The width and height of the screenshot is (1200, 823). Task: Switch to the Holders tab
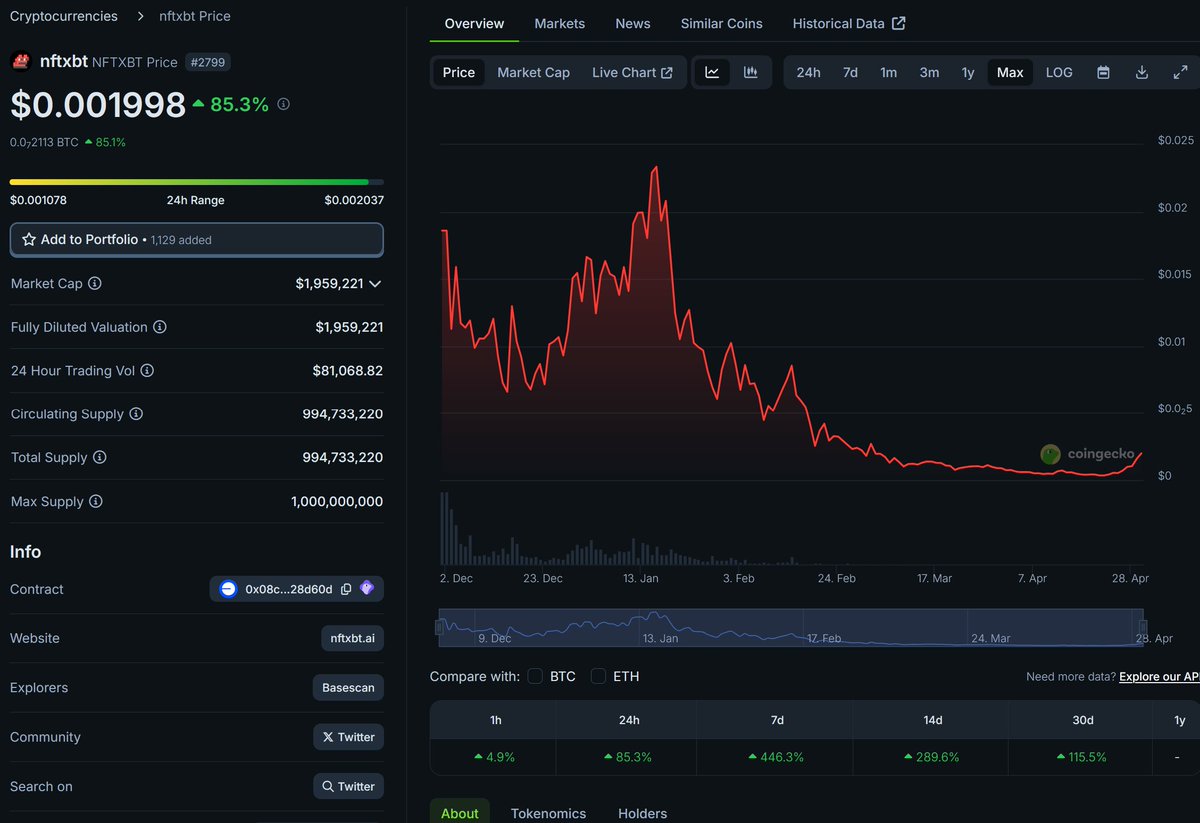point(642,813)
